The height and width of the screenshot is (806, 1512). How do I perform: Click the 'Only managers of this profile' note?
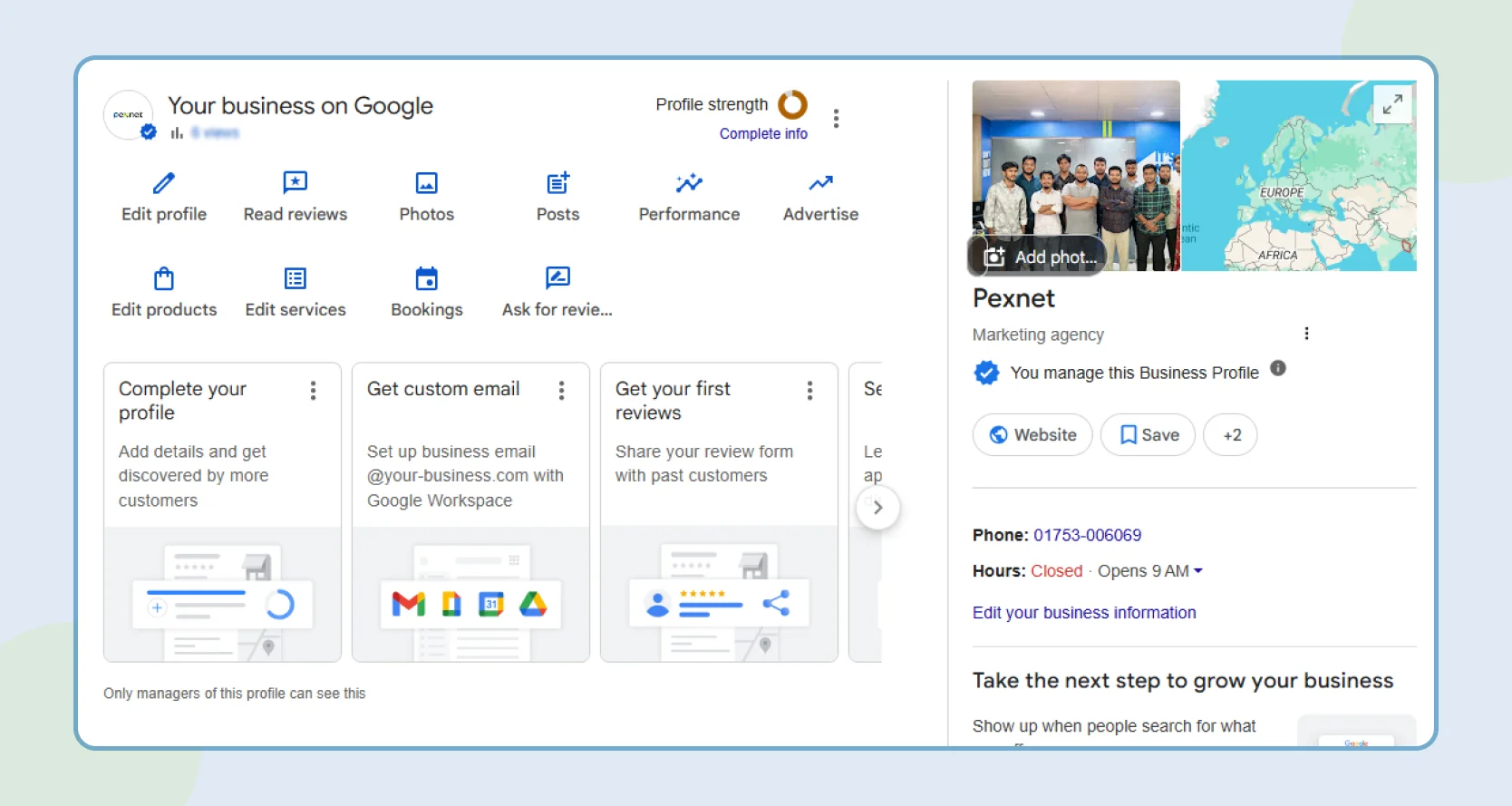(x=234, y=694)
